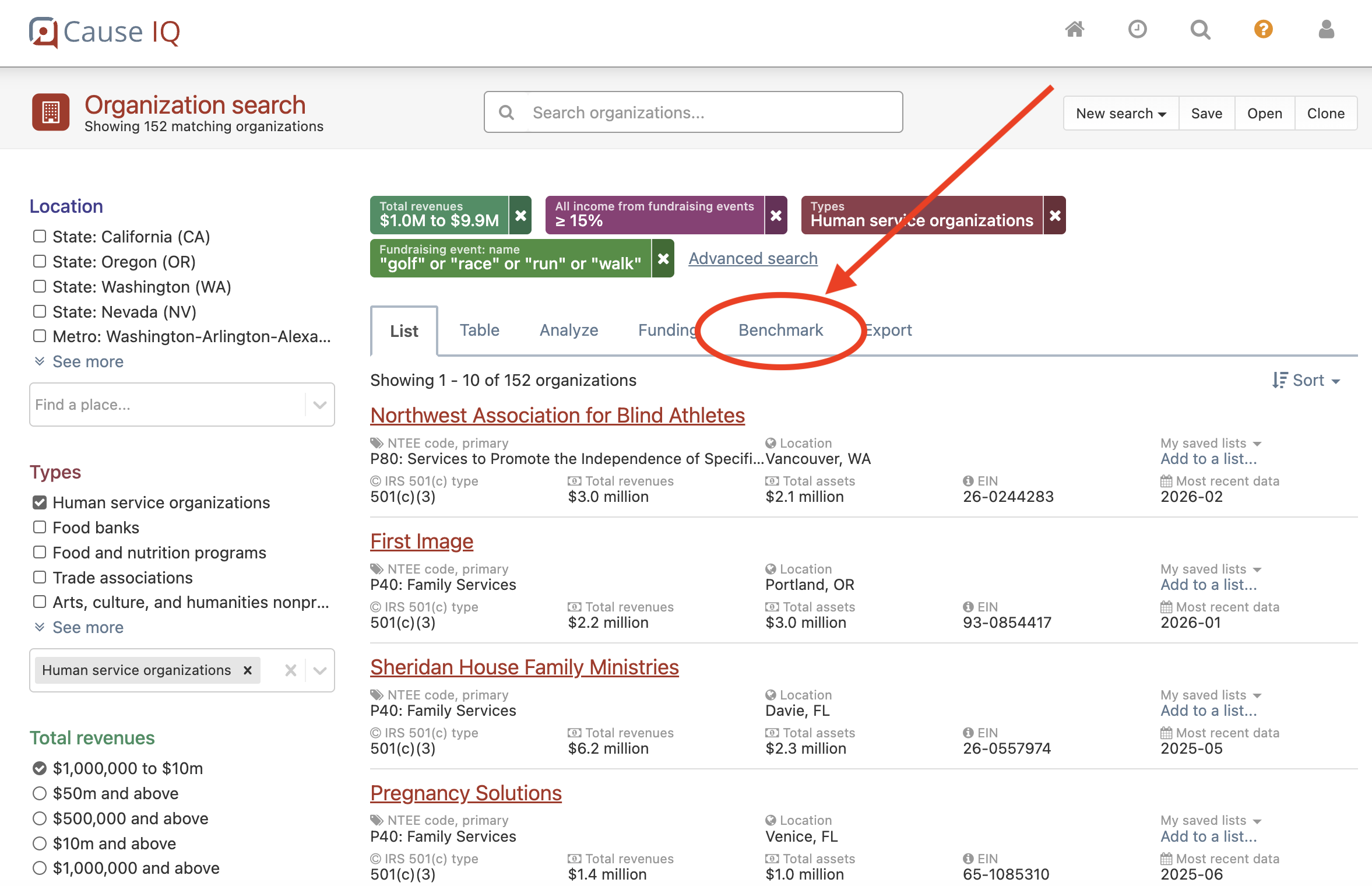Select $1,000,000 and above revenue

click(x=40, y=868)
